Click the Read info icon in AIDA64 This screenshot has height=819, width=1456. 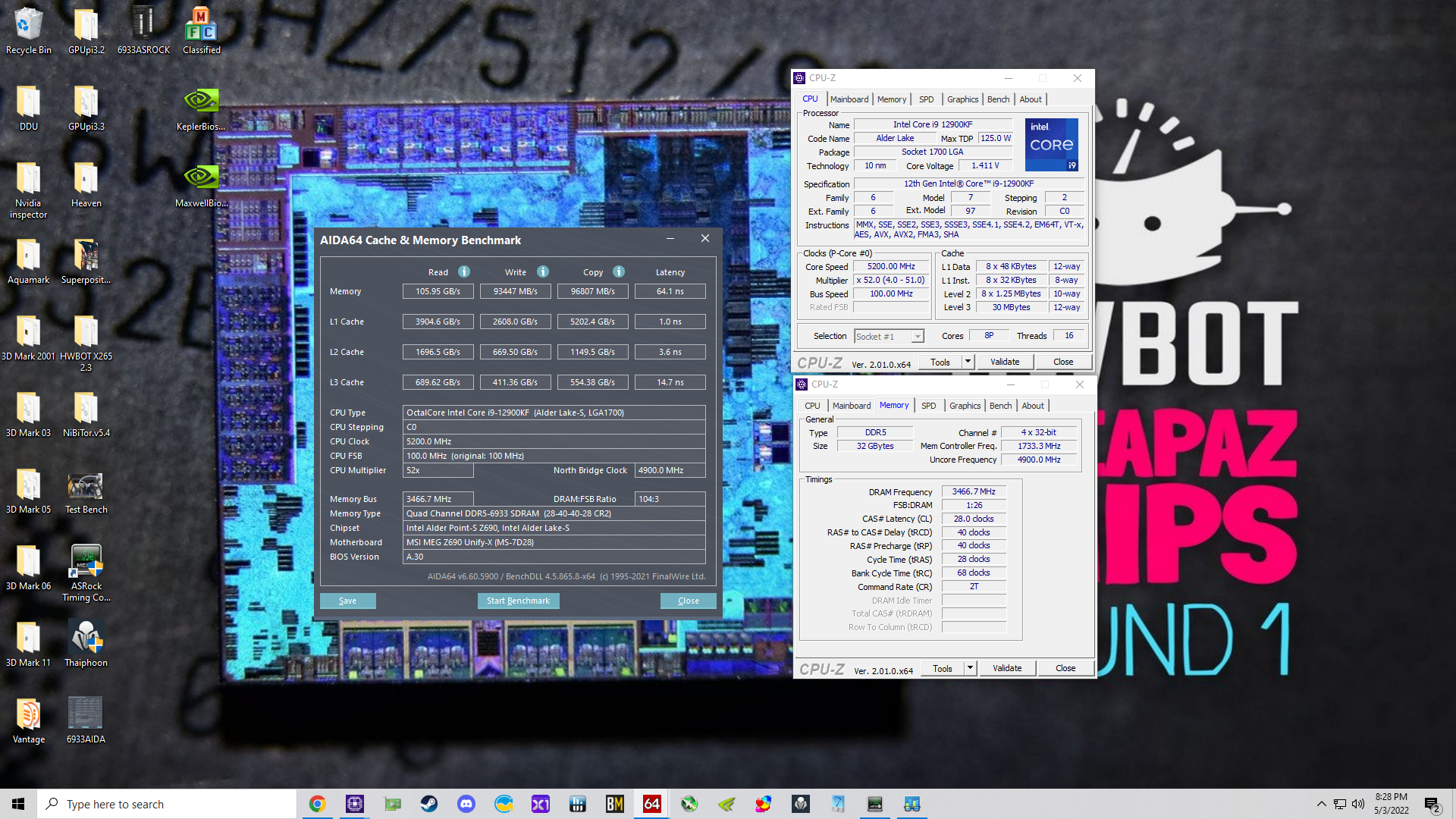464,271
